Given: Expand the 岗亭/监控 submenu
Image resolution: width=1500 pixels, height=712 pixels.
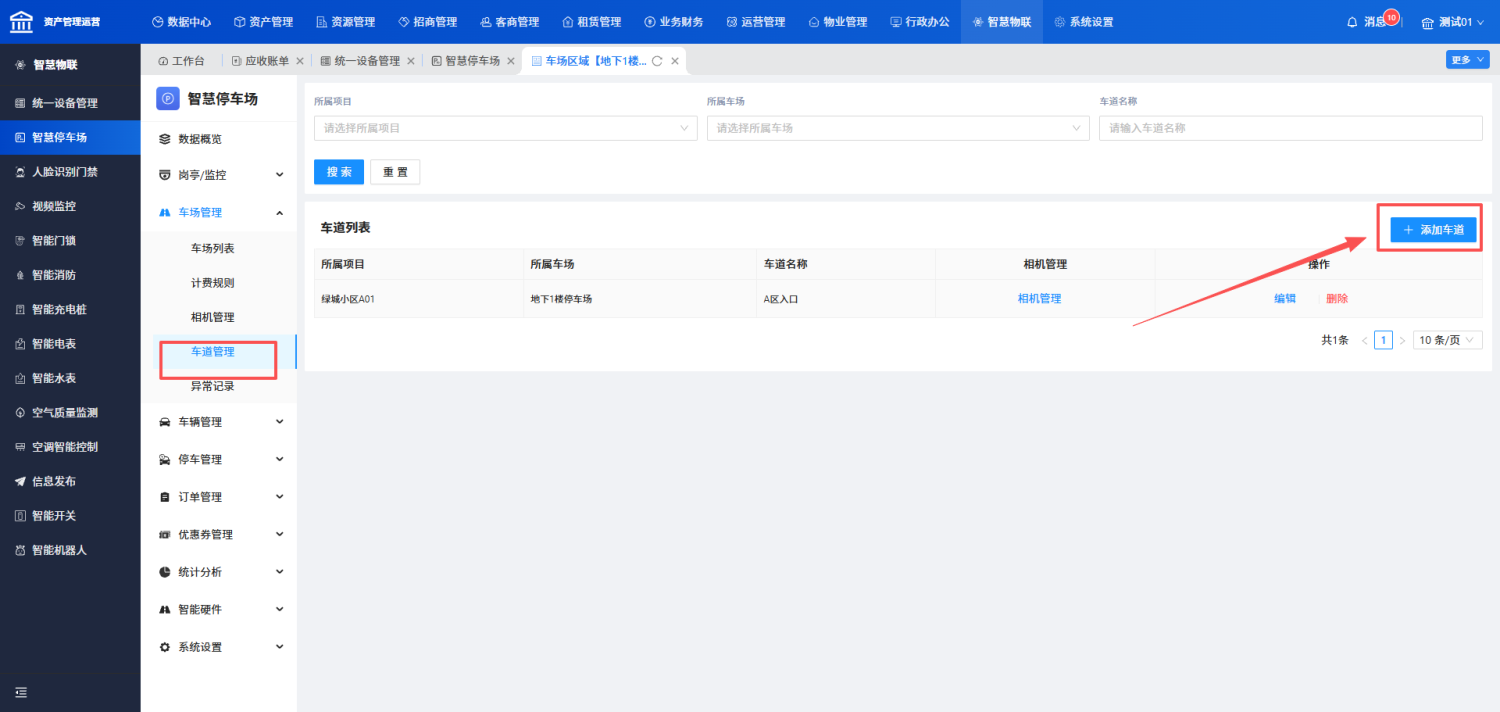Looking at the screenshot, I should (x=219, y=175).
